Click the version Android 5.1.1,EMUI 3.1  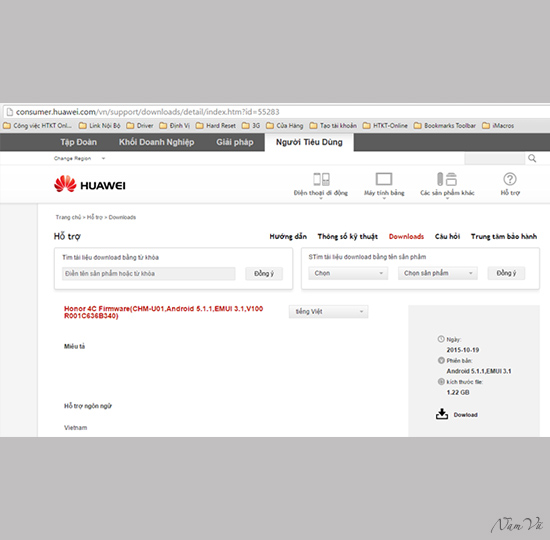479,371
